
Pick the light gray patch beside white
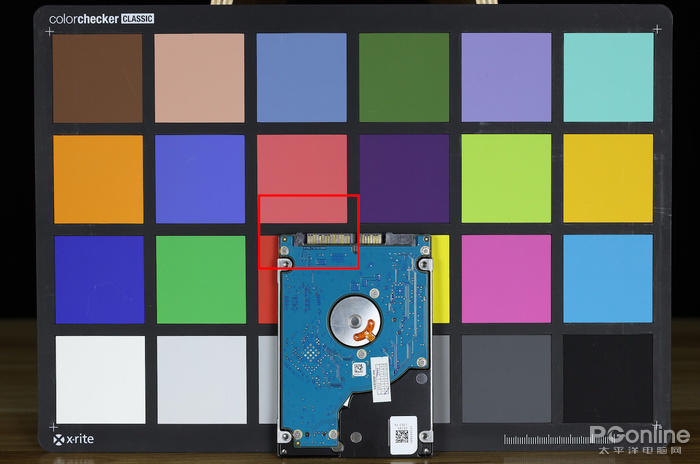[202, 380]
